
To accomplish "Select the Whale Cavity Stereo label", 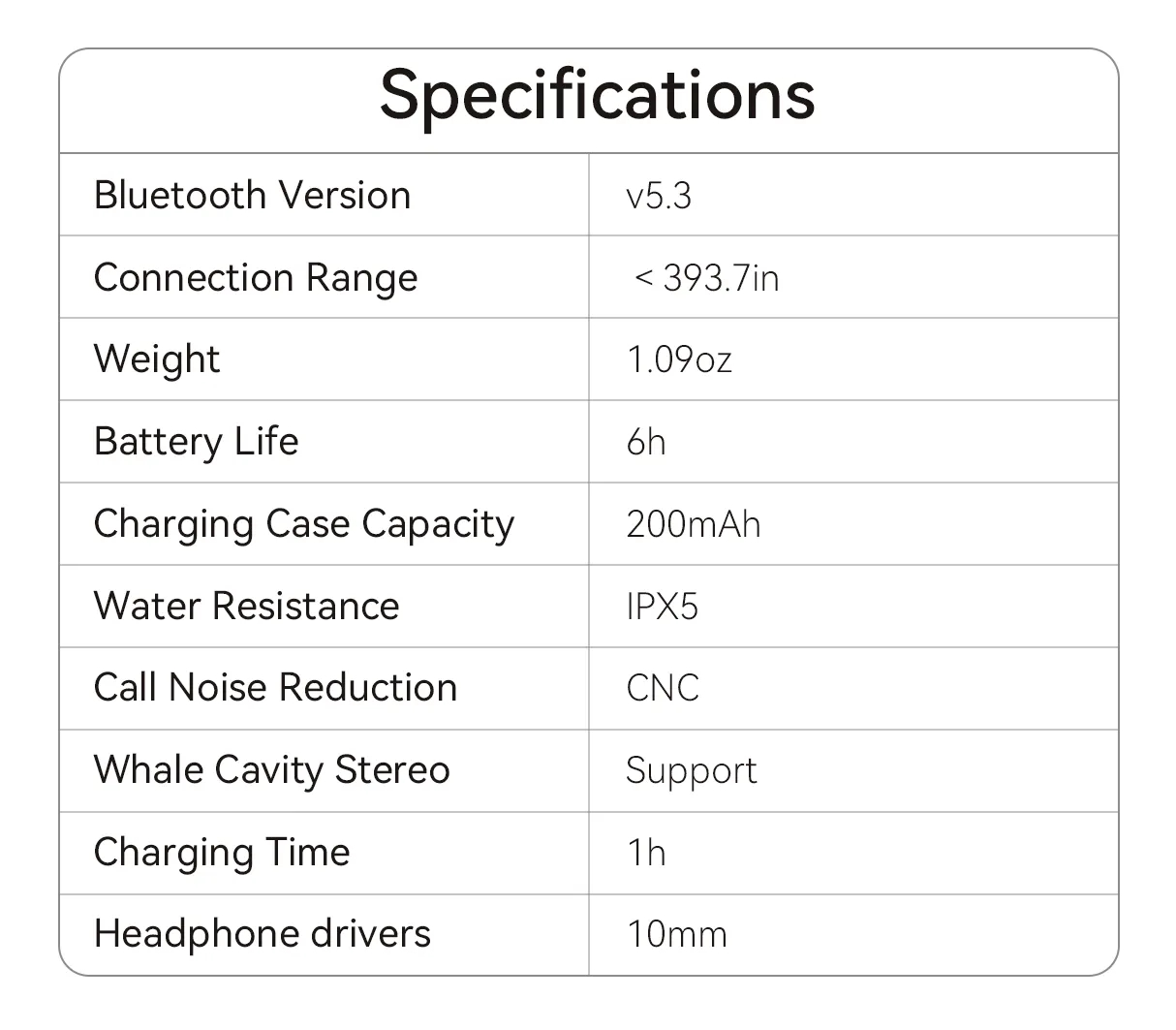I will tap(271, 770).
